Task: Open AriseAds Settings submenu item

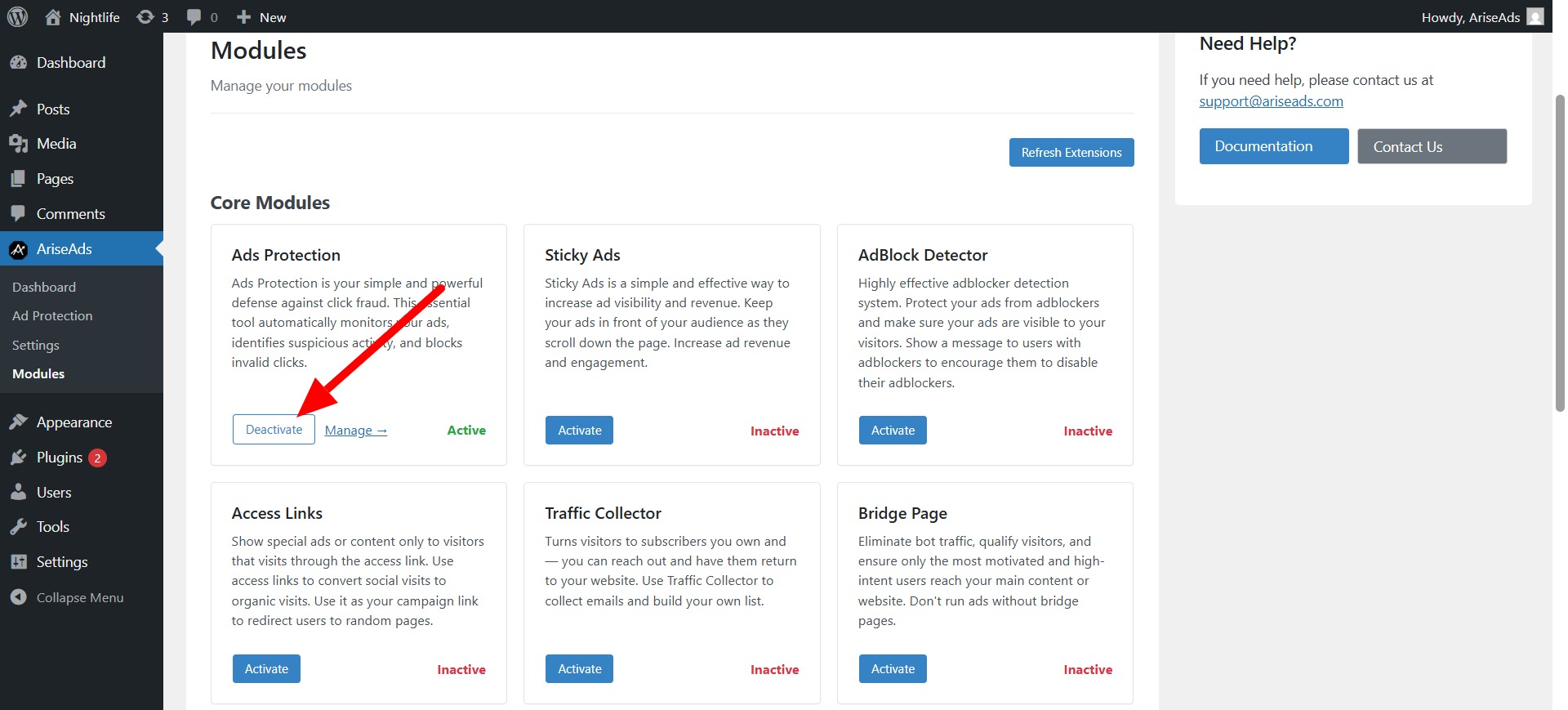Action: click(36, 345)
